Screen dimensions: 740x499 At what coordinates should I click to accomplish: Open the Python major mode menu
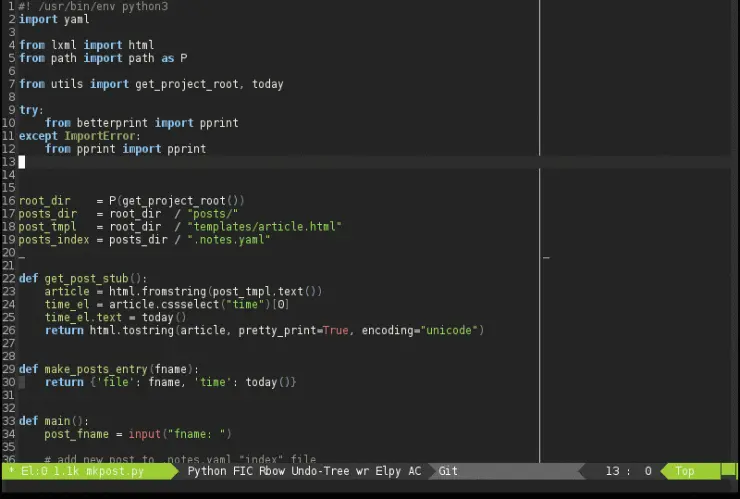[x=207, y=471]
